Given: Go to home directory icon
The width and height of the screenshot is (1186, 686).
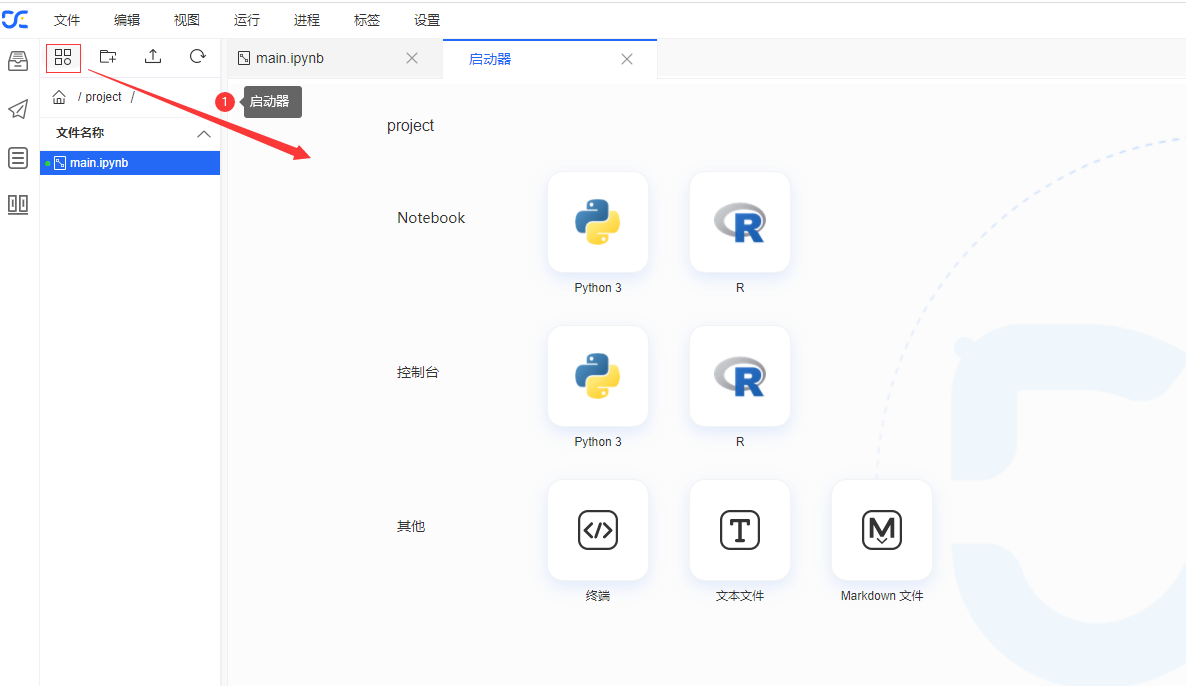Looking at the screenshot, I should pyautogui.click(x=59, y=97).
